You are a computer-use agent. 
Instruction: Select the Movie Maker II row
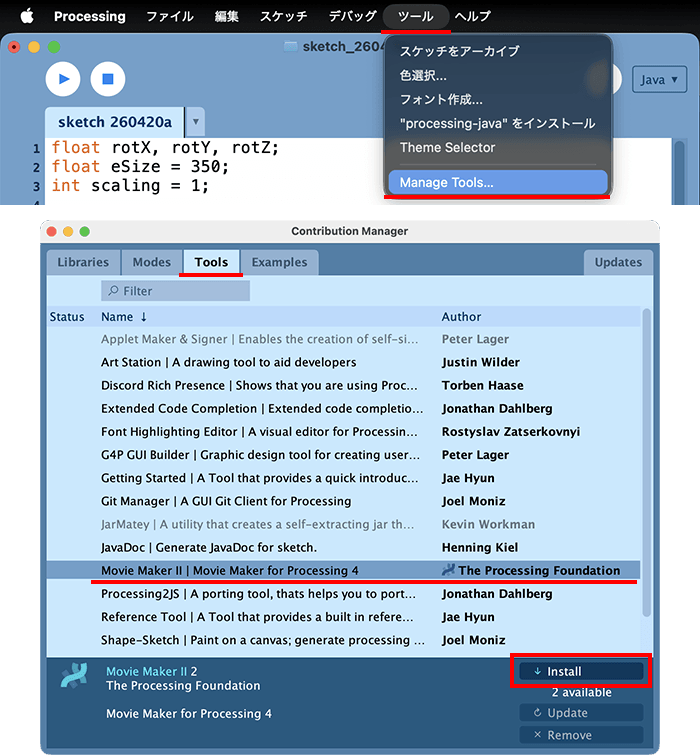coord(343,571)
